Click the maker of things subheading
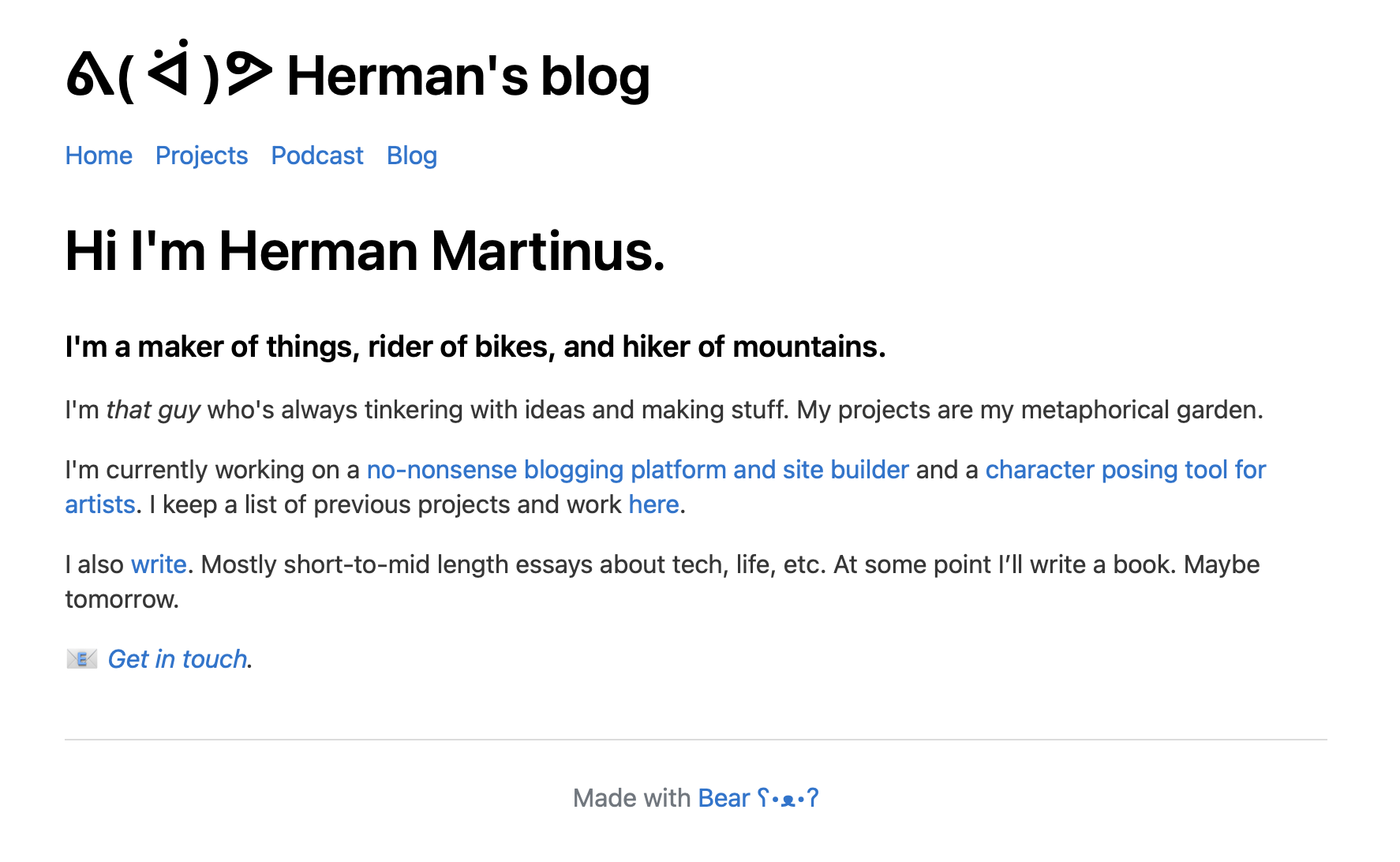This screenshot has height=862, width=1400. (475, 347)
